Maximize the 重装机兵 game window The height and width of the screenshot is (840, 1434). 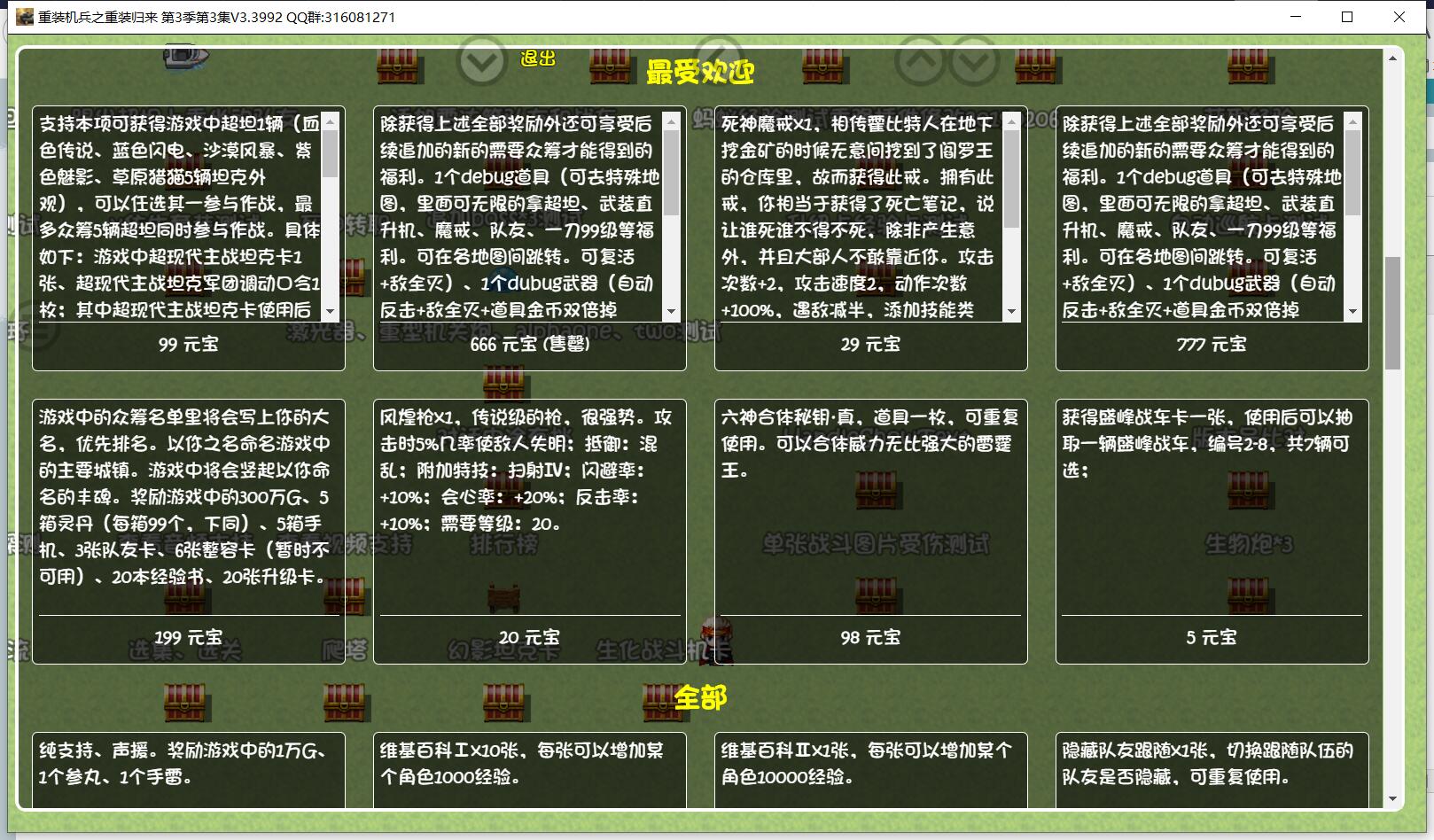pyautogui.click(x=1347, y=17)
